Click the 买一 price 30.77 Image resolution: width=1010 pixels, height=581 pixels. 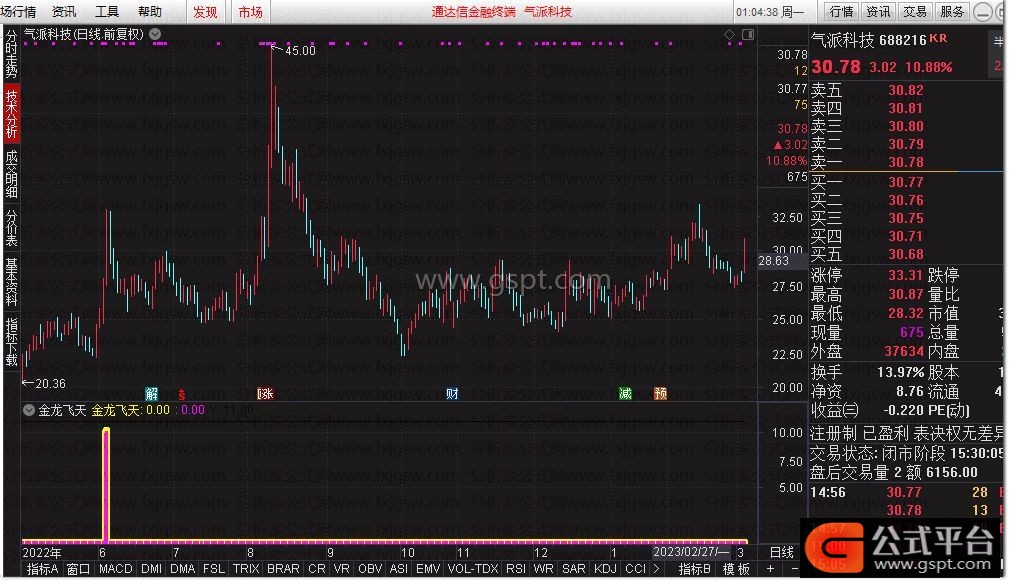906,182
